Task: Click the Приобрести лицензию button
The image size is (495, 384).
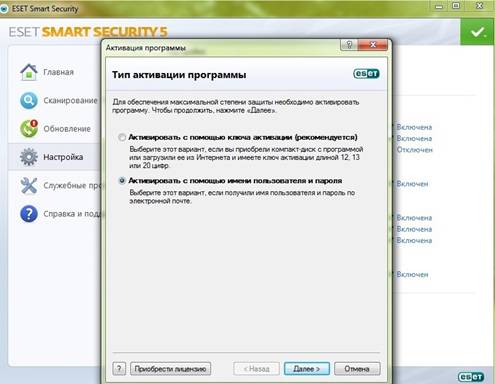Action: click(170, 369)
